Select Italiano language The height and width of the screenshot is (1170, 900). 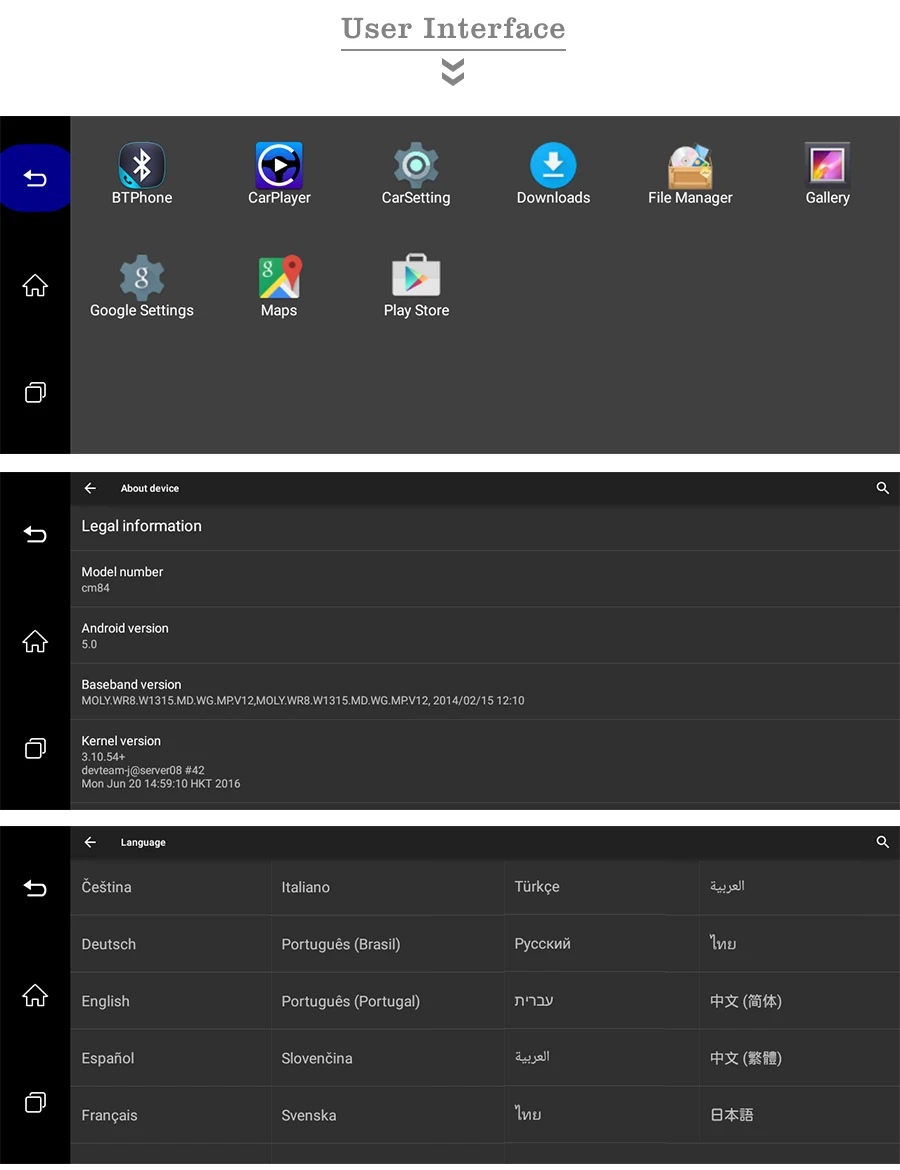(x=388, y=887)
